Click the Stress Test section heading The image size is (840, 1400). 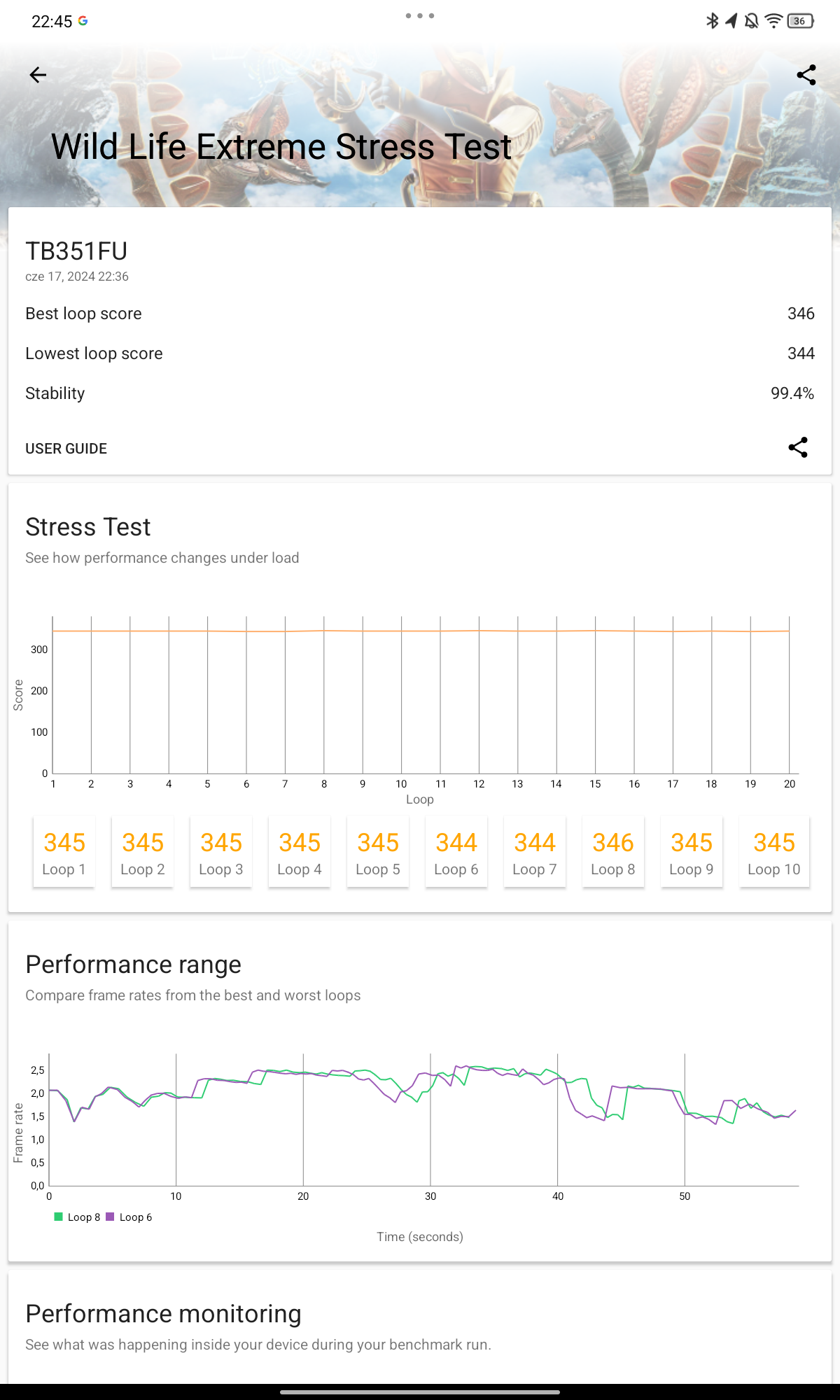88,527
